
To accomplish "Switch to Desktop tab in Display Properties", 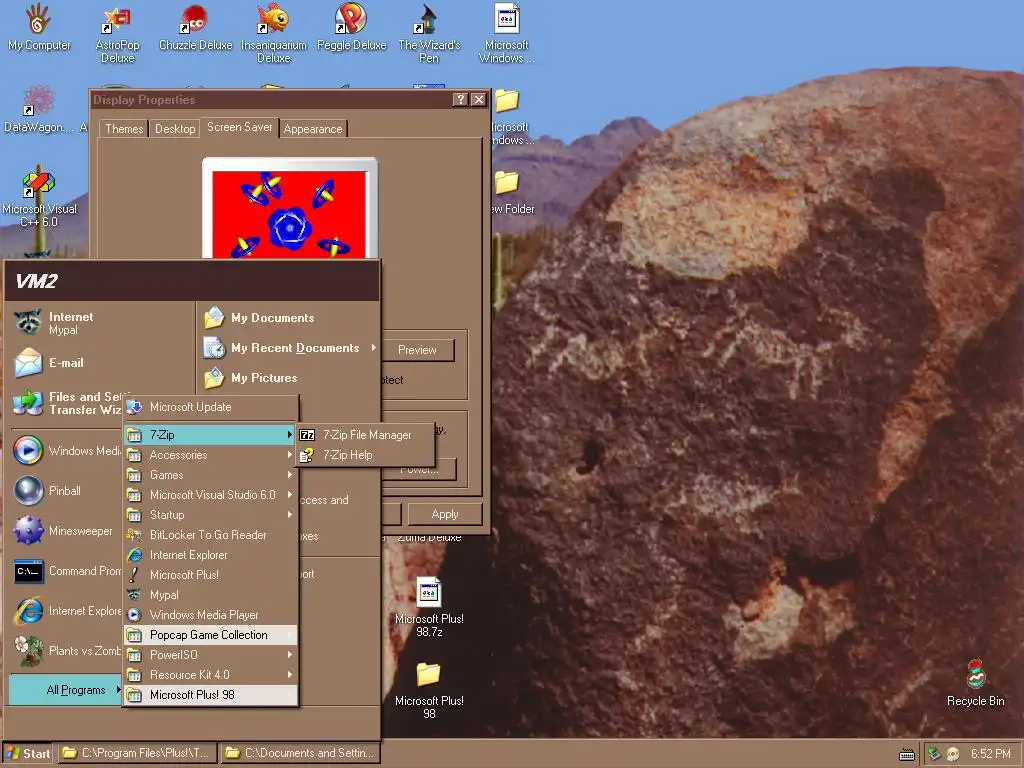I will 174,129.
